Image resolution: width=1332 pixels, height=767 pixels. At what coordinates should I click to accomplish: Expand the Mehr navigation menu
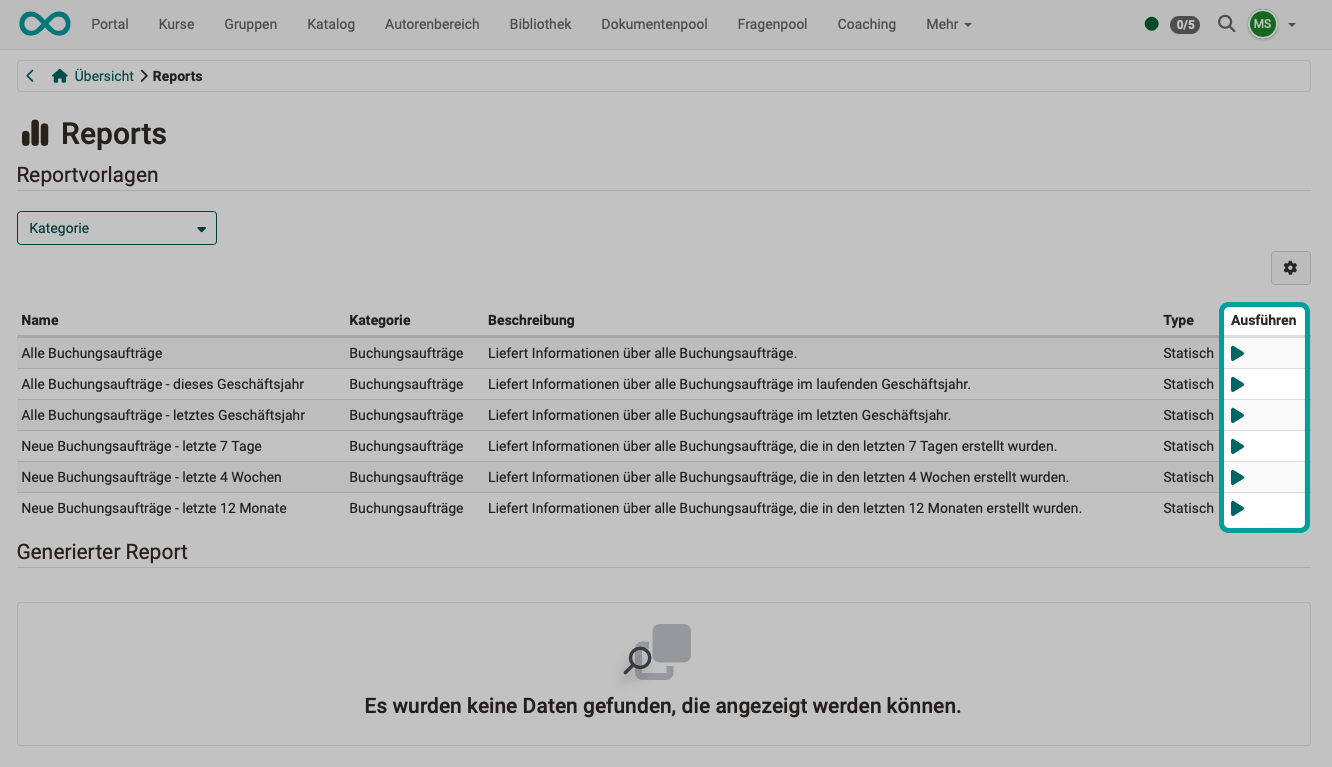click(x=947, y=24)
